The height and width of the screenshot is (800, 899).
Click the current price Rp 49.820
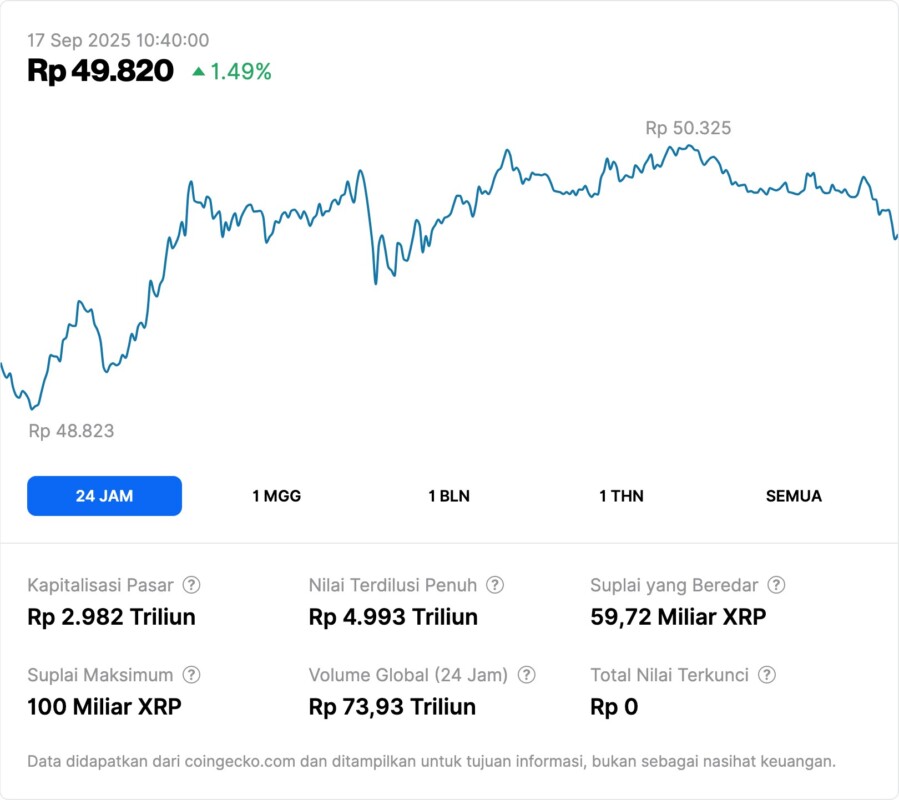(x=100, y=71)
